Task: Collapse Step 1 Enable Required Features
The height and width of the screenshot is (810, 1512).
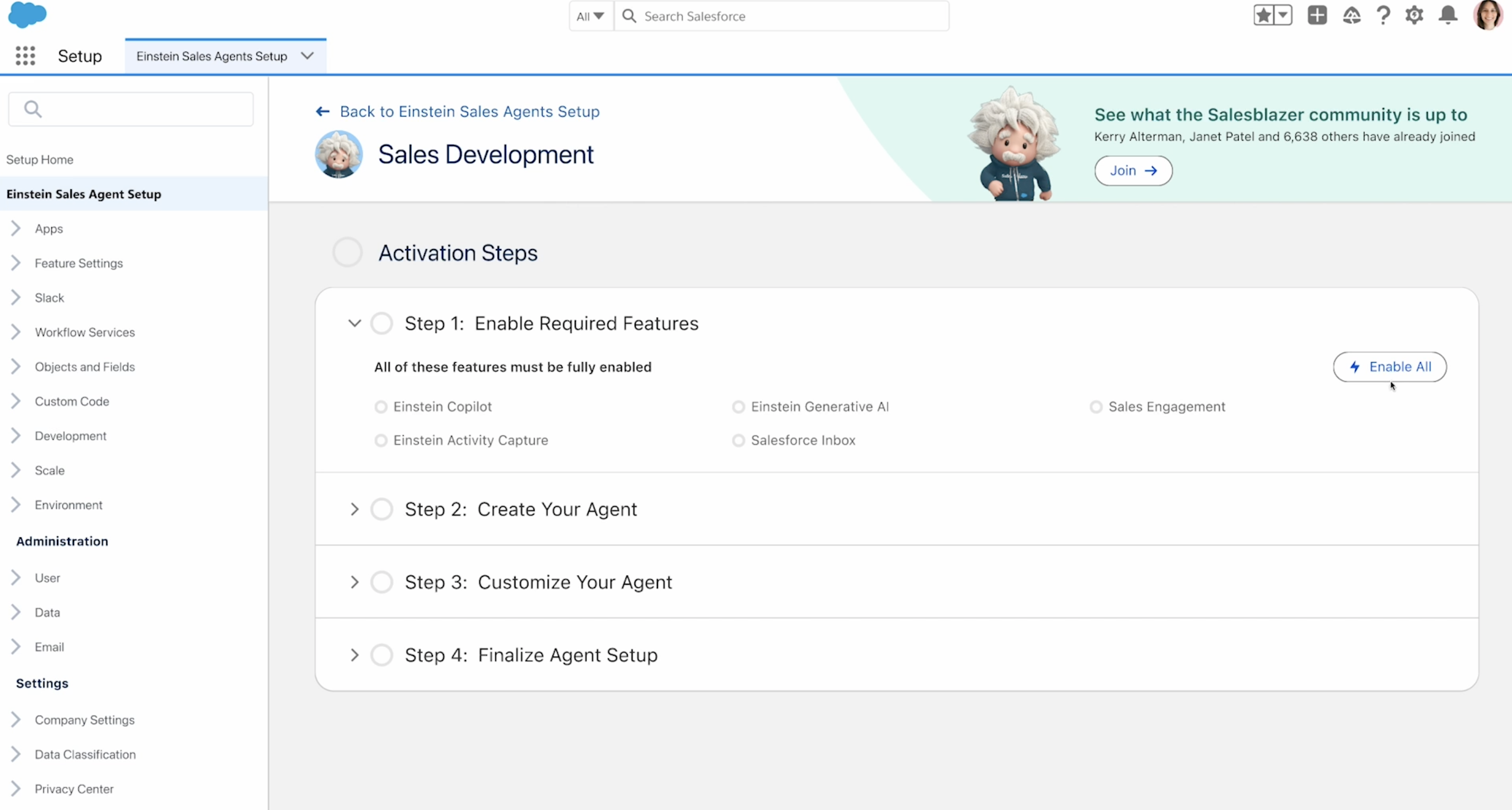Action: pos(354,323)
